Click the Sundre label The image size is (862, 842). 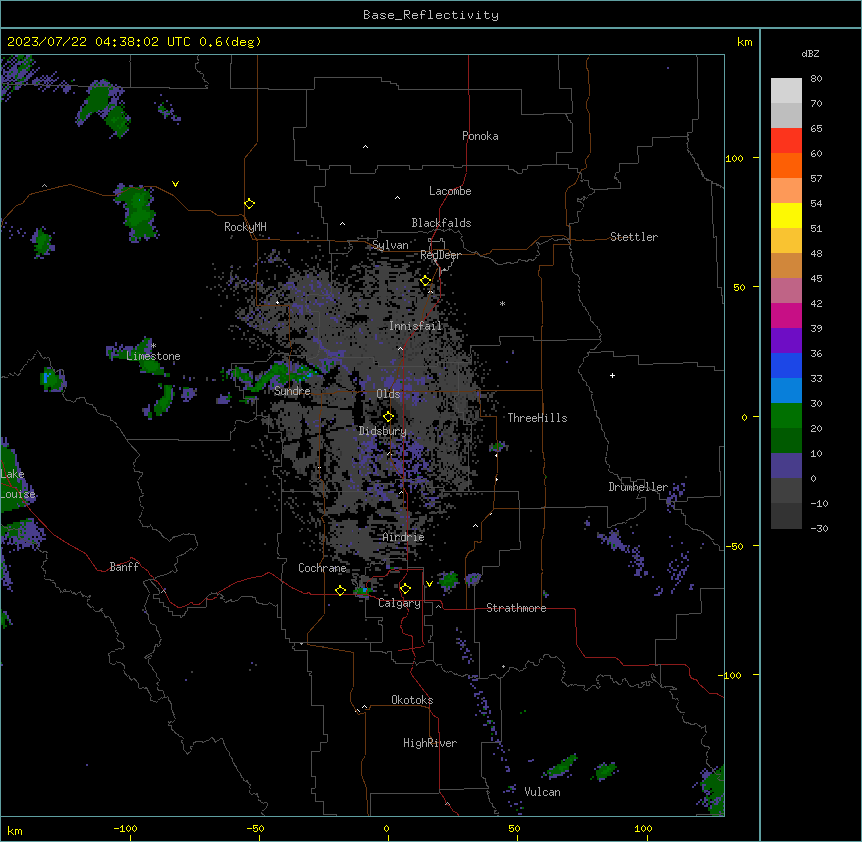pyautogui.click(x=292, y=391)
